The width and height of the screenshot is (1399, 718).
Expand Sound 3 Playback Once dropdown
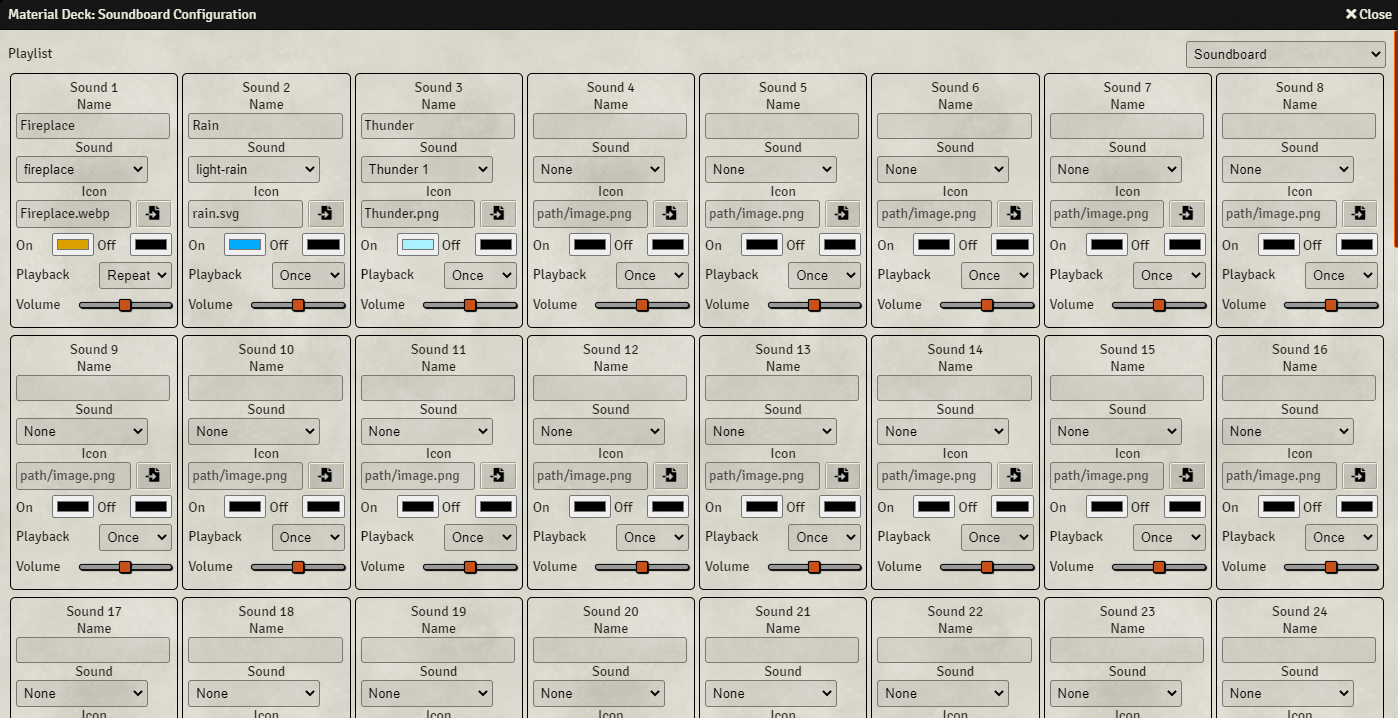pyautogui.click(x=480, y=275)
